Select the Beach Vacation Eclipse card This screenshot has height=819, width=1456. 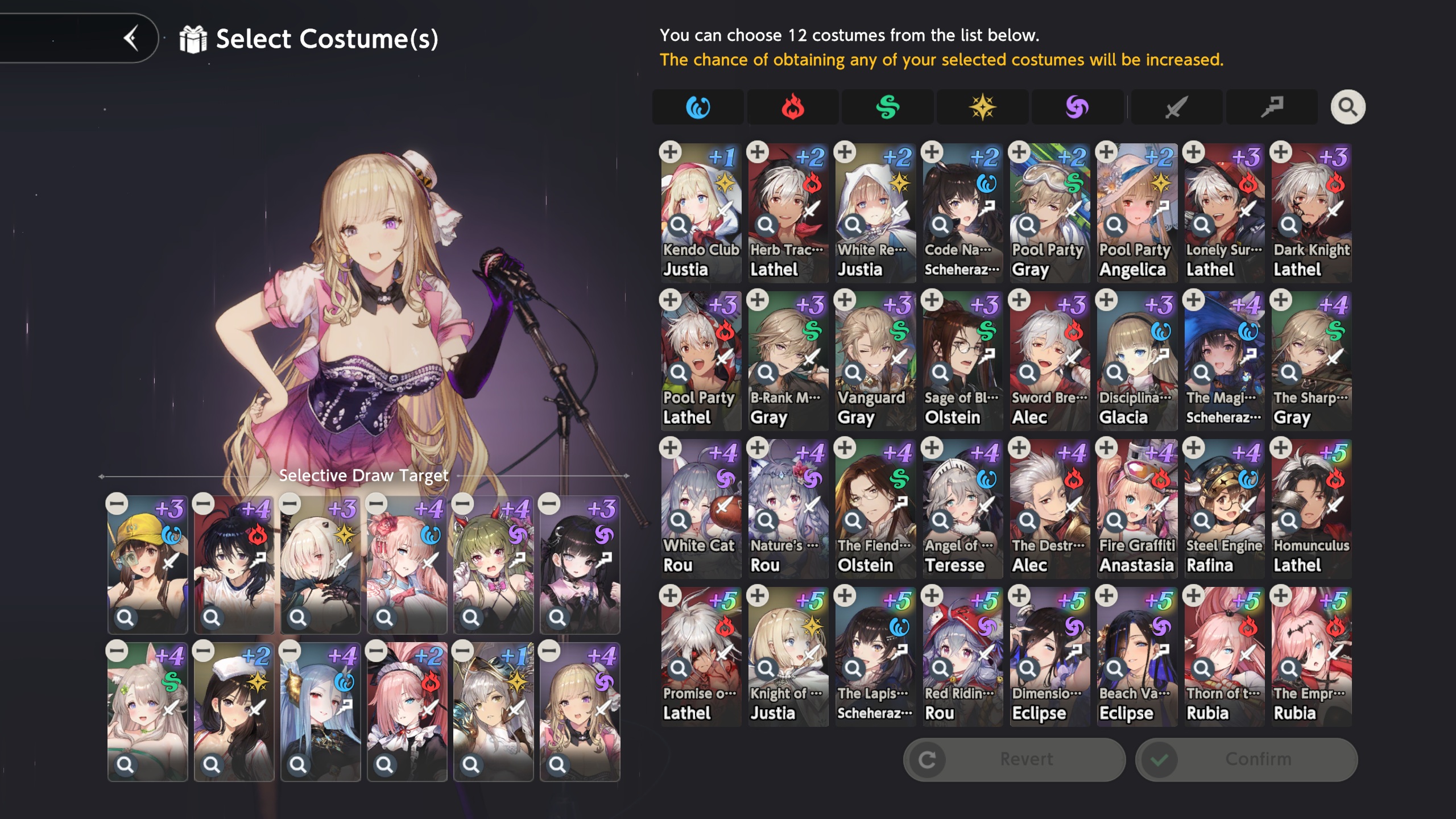click(x=1137, y=657)
